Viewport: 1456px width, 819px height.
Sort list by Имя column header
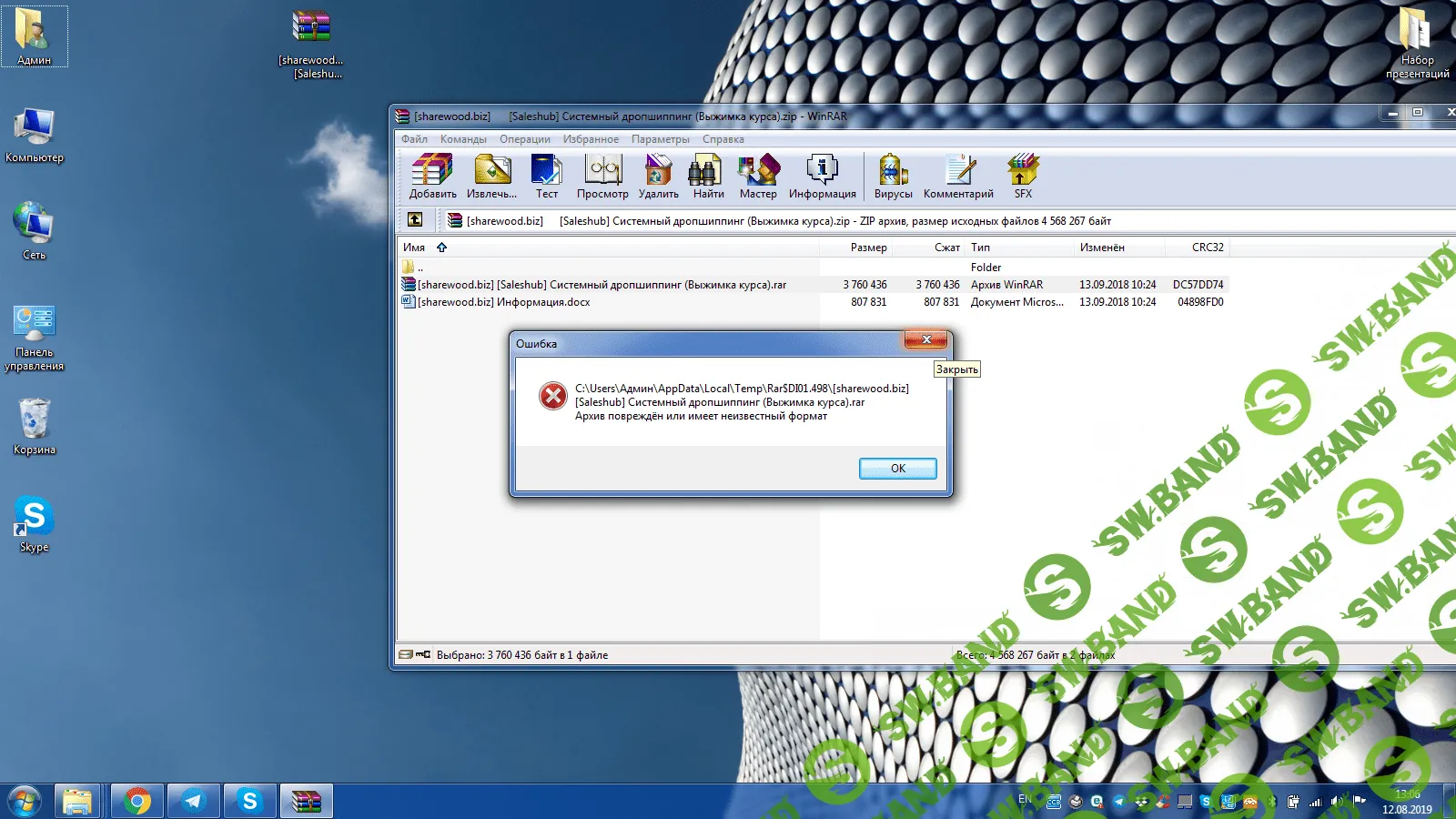pos(414,248)
